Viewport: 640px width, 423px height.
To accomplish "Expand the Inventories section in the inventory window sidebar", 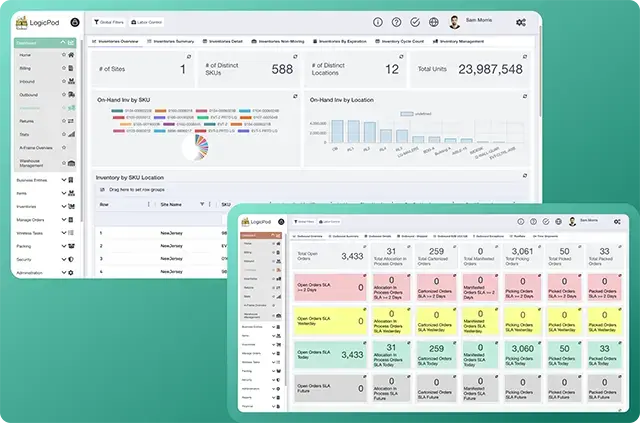I will (64, 206).
